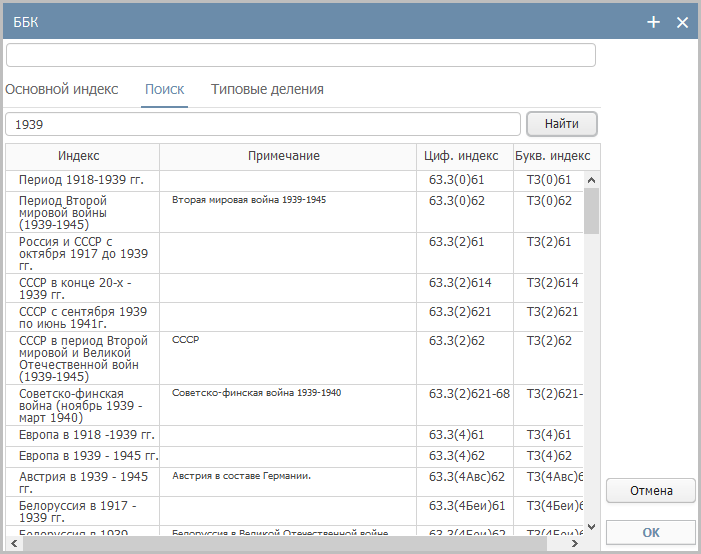Confirm with the OK button
701x554 pixels.
pyautogui.click(x=650, y=532)
